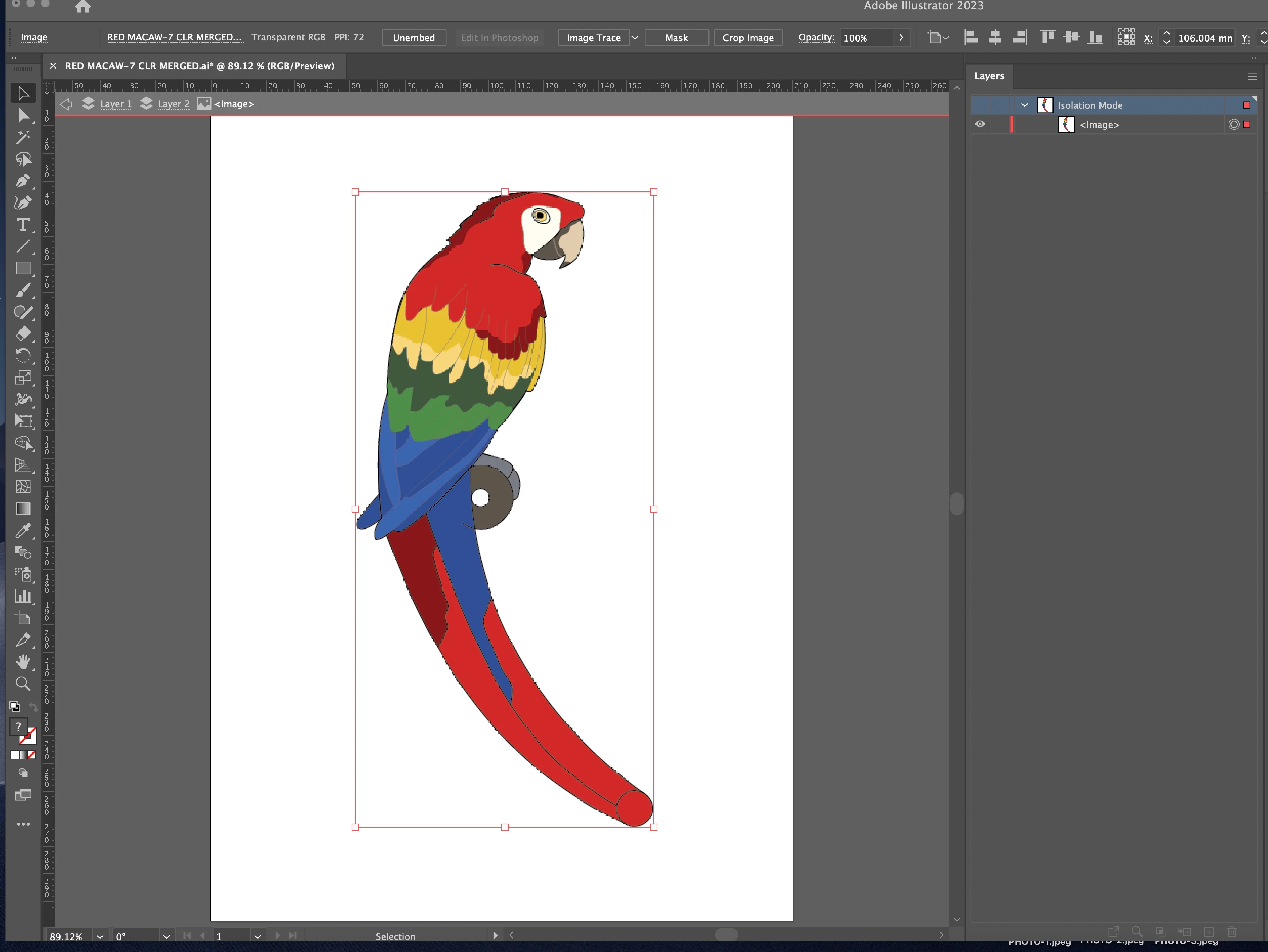
Task: Choose the Zoom tool
Action: (x=23, y=683)
